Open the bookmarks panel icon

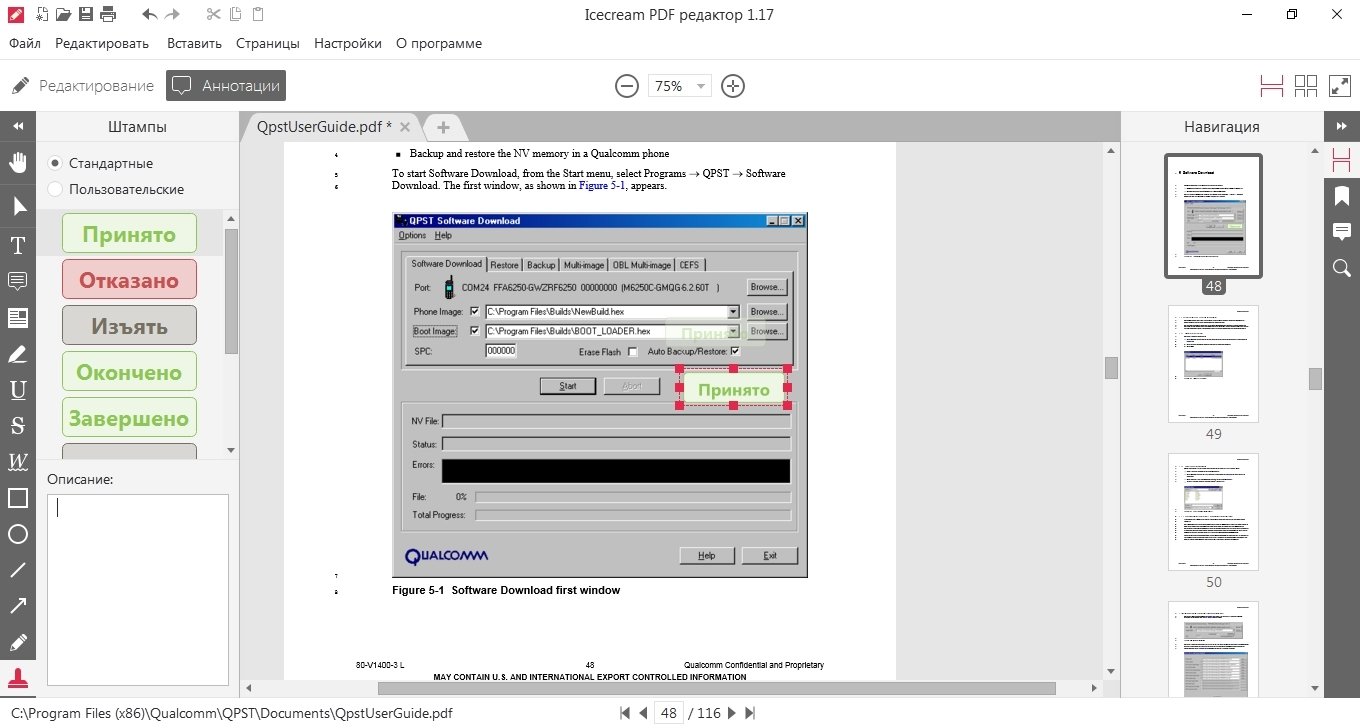coord(1342,196)
